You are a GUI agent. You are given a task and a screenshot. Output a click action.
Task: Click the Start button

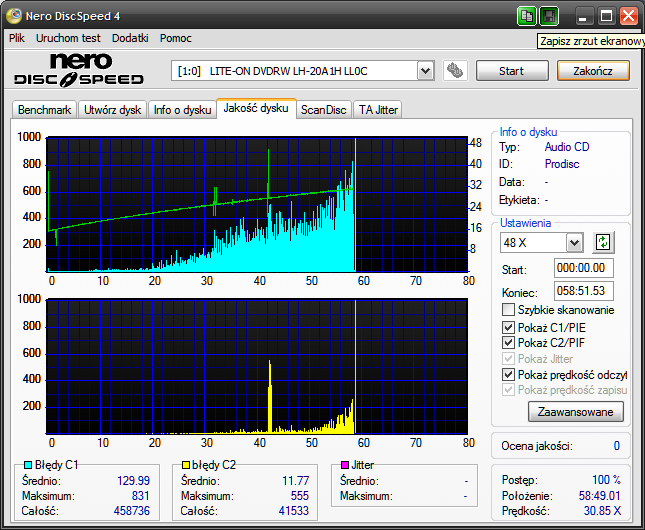512,71
